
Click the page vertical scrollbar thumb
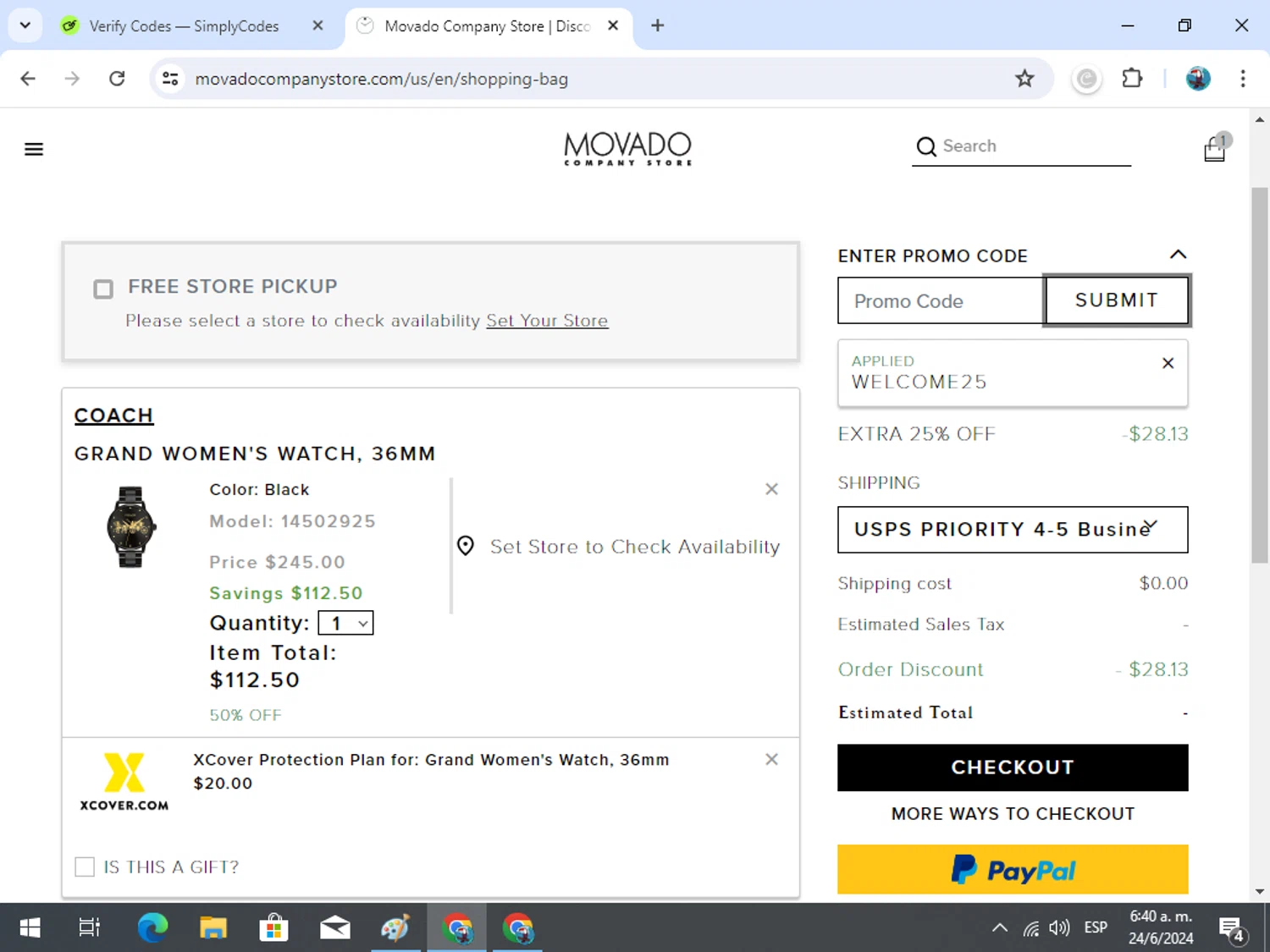(x=1260, y=375)
